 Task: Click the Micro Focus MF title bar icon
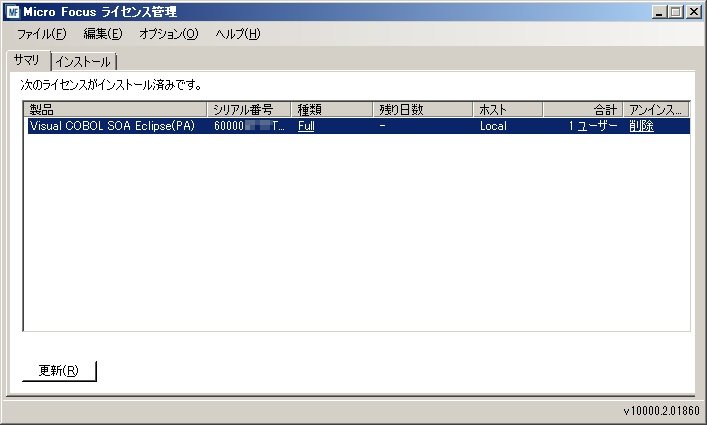[x=13, y=12]
